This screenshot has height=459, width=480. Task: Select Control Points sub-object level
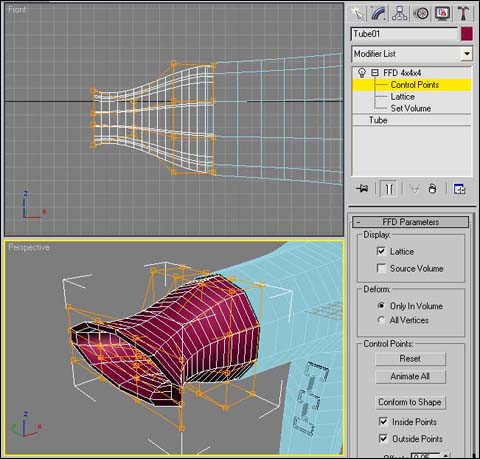coord(414,85)
